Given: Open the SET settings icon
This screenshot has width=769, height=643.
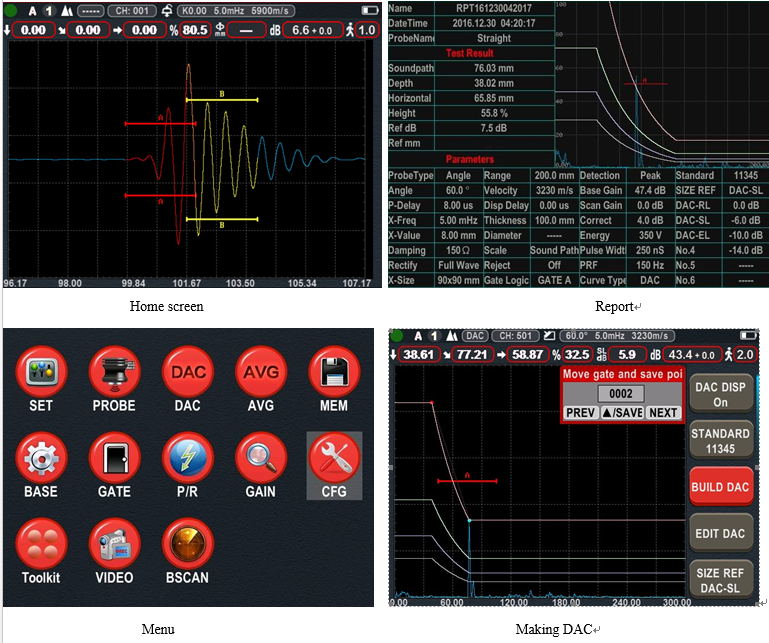Looking at the screenshot, I should [x=41, y=374].
